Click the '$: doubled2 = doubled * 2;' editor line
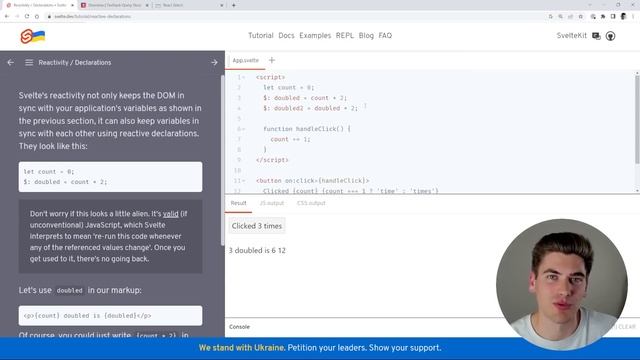Viewport: 640px width, 360px height. pyautogui.click(x=310, y=108)
